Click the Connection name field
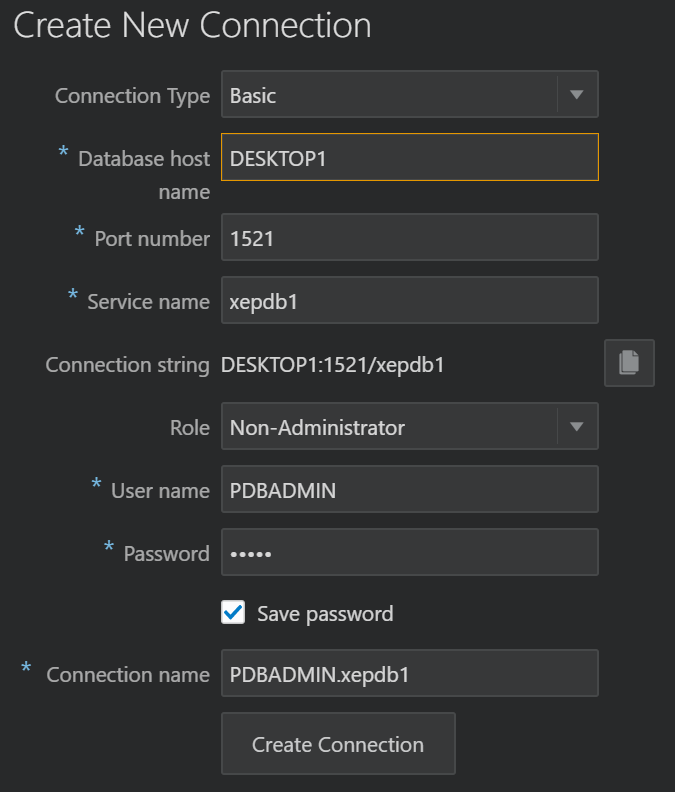 point(409,674)
